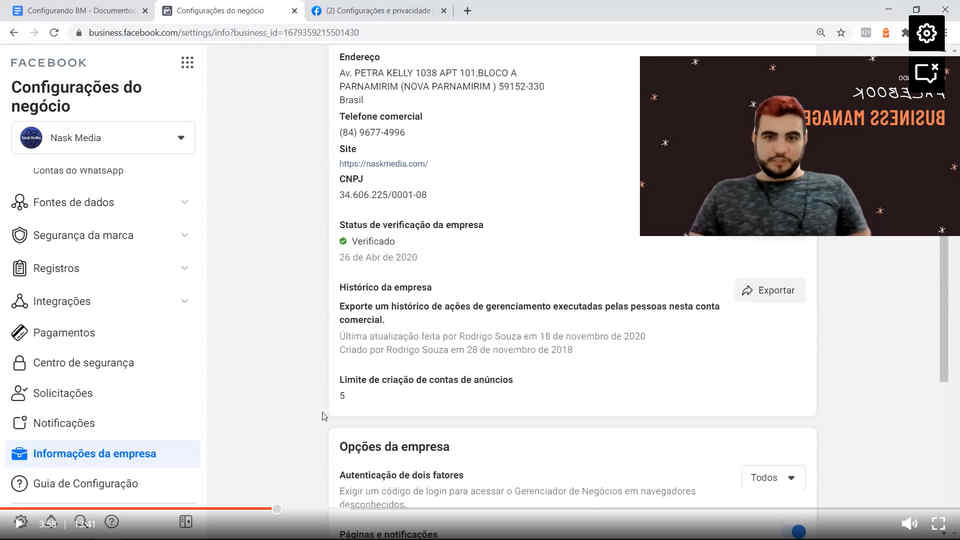Screen dimensions: 960x540
Task: Click the CNPJ number 34.606.225/0001-08
Action: point(383,195)
